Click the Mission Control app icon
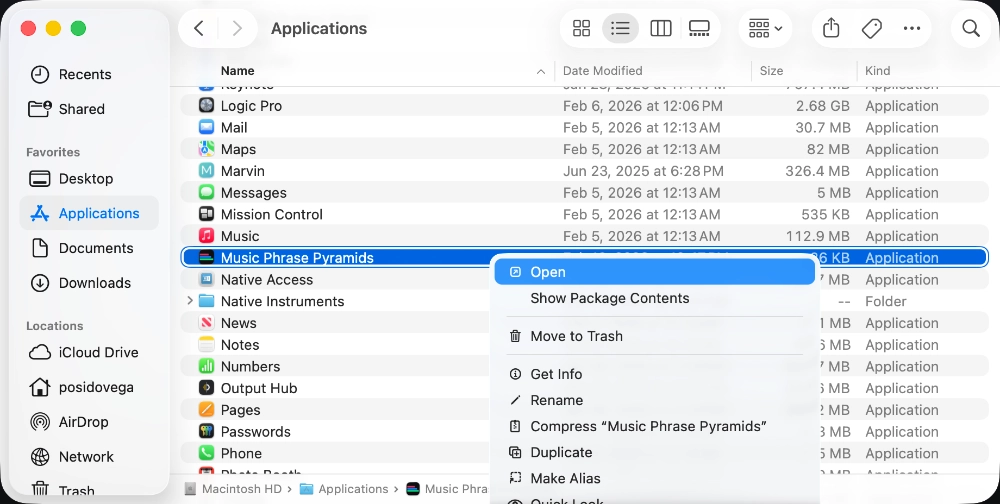Screen dimensions: 1000x504 click(206, 214)
